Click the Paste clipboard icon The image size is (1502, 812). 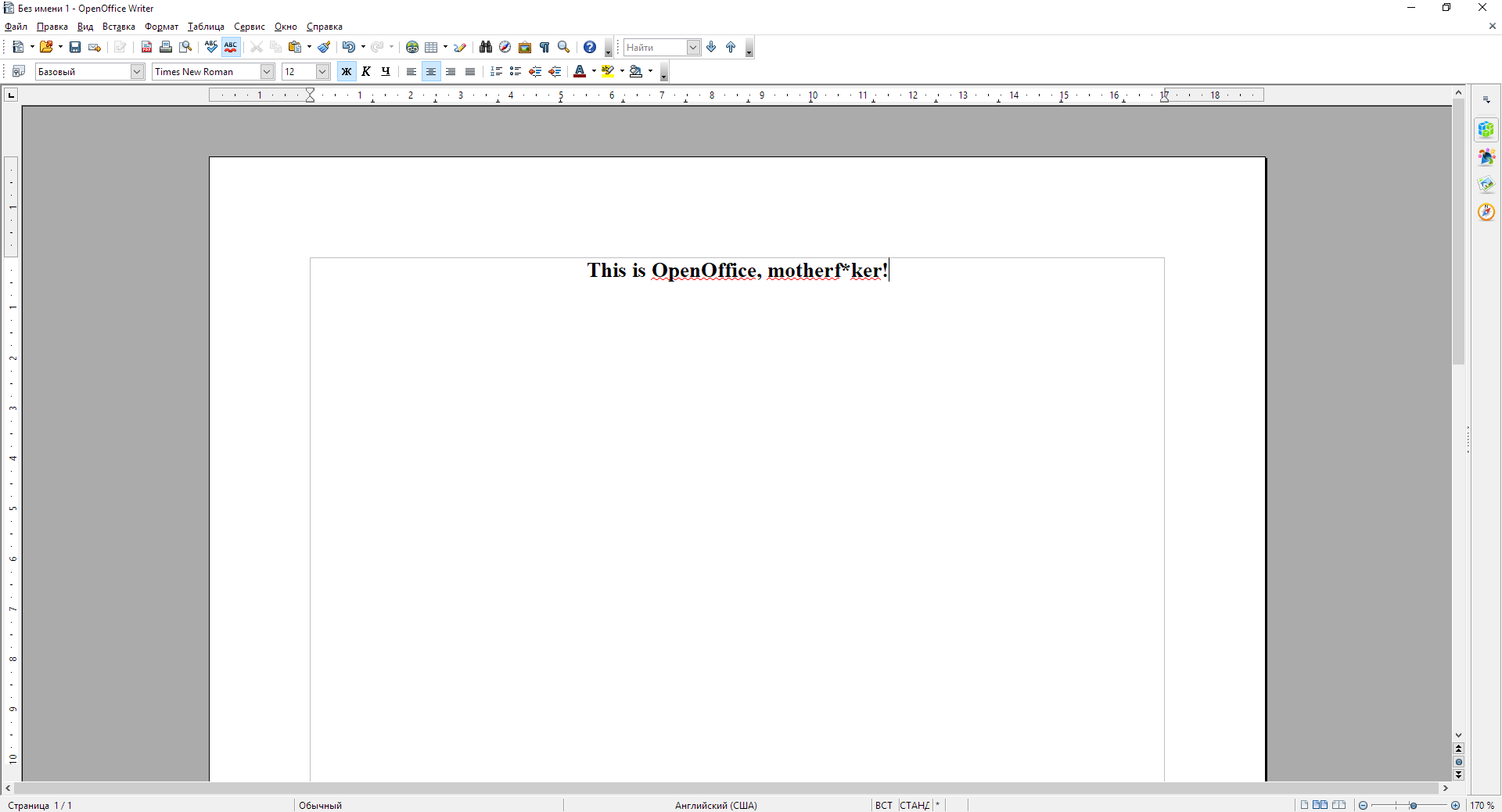295,47
